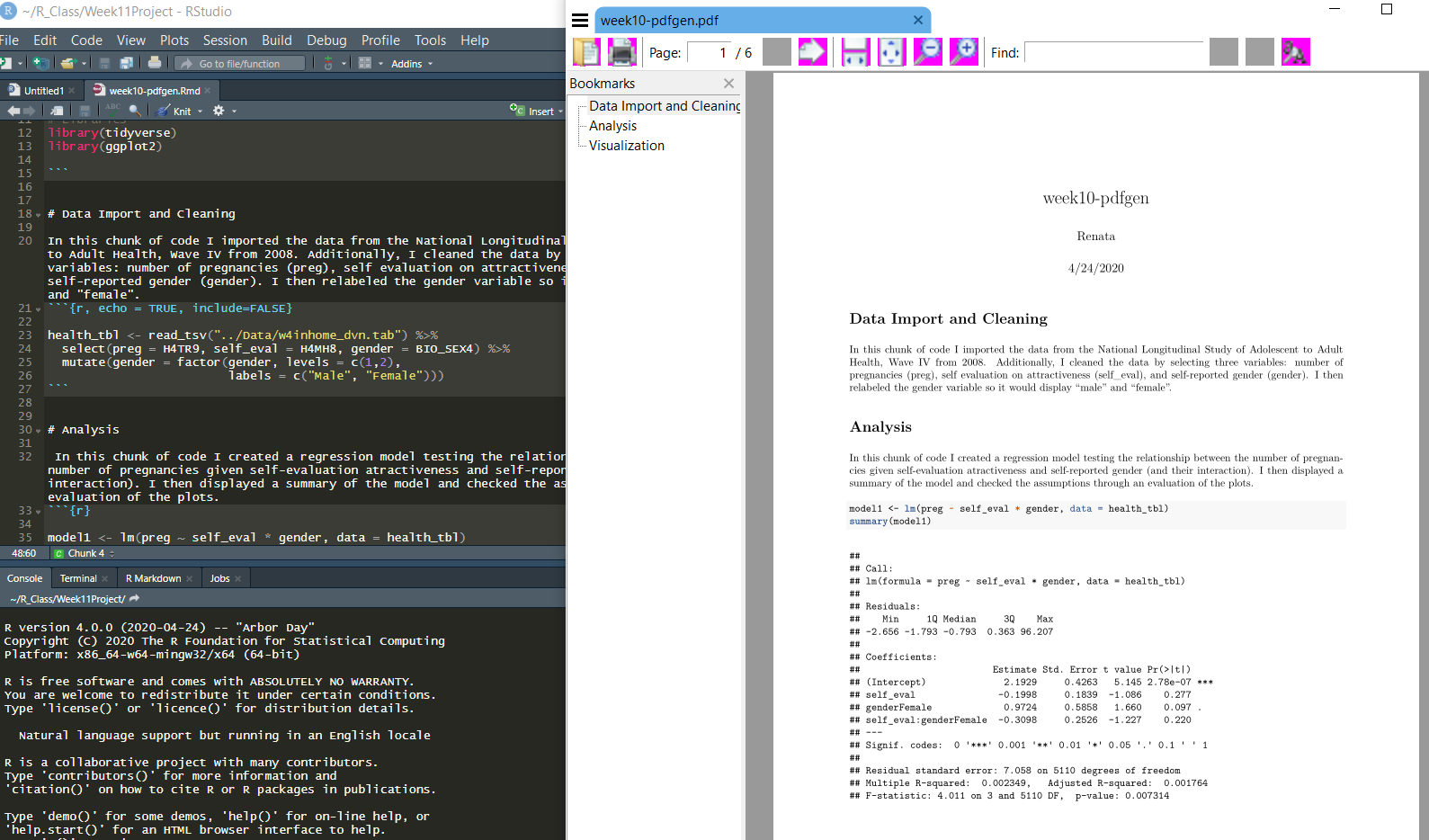Viewport: 1429px width, 840px height.
Task: Click the show in new window icon
Action: pos(57,111)
